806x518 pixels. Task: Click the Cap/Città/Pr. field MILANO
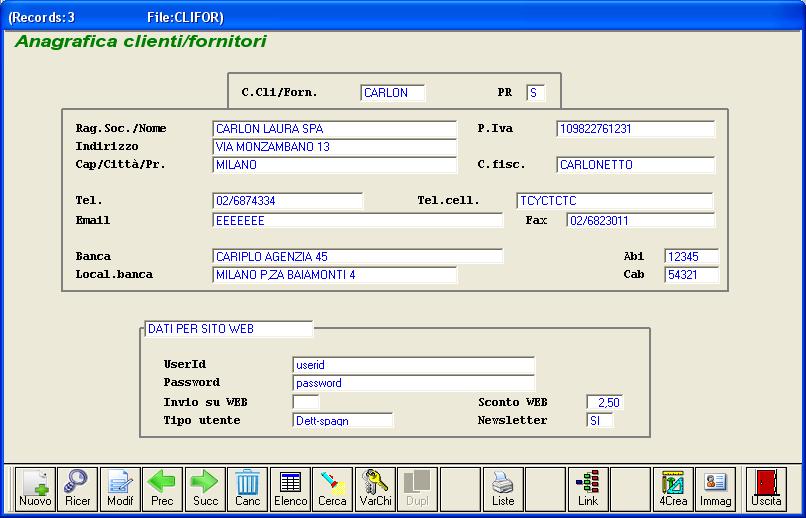[334, 165]
